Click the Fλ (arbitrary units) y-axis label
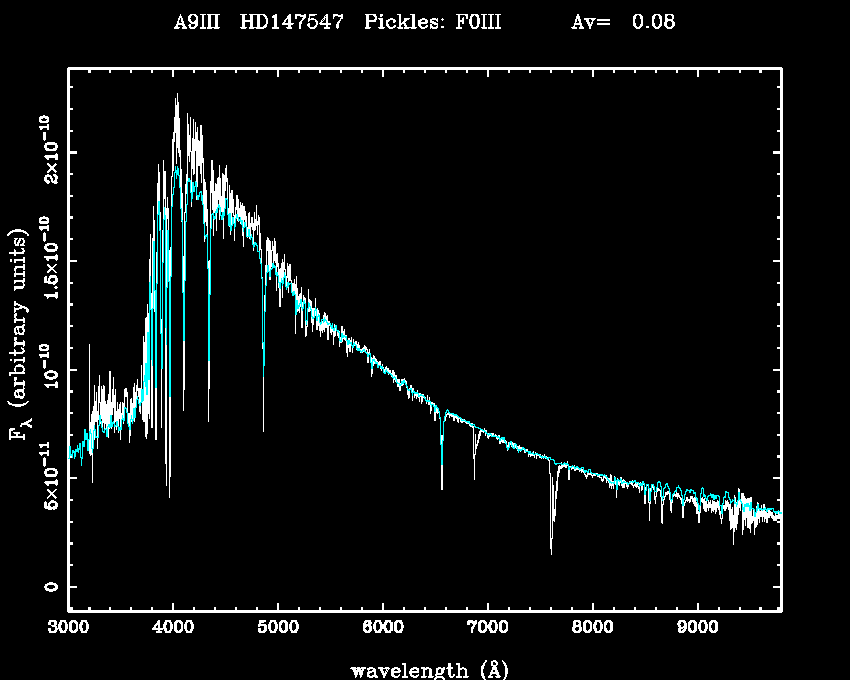This screenshot has width=850, height=680. (x=20, y=337)
